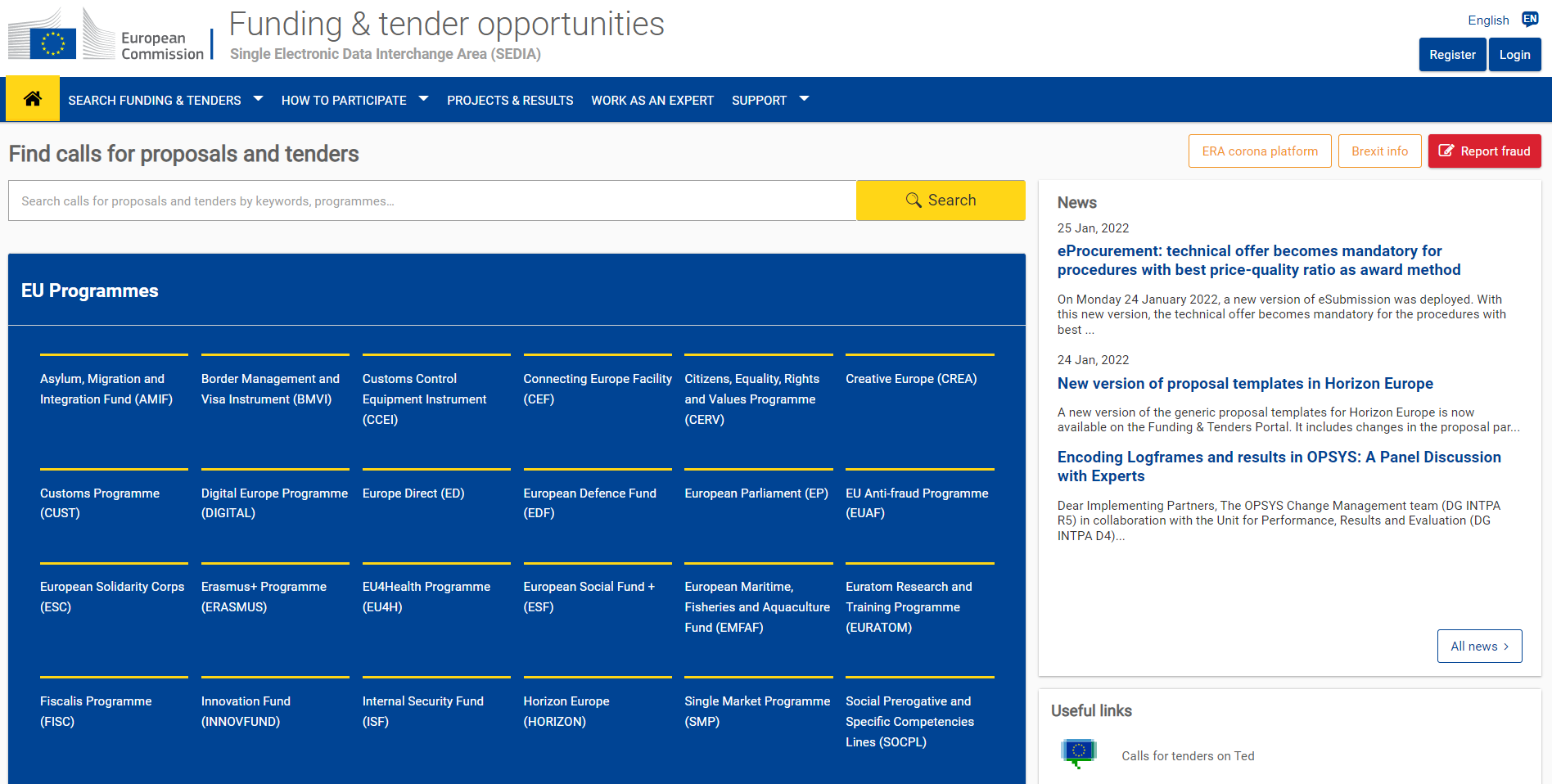Open Digital Europe Programme (DIGITAL)

pos(275,502)
